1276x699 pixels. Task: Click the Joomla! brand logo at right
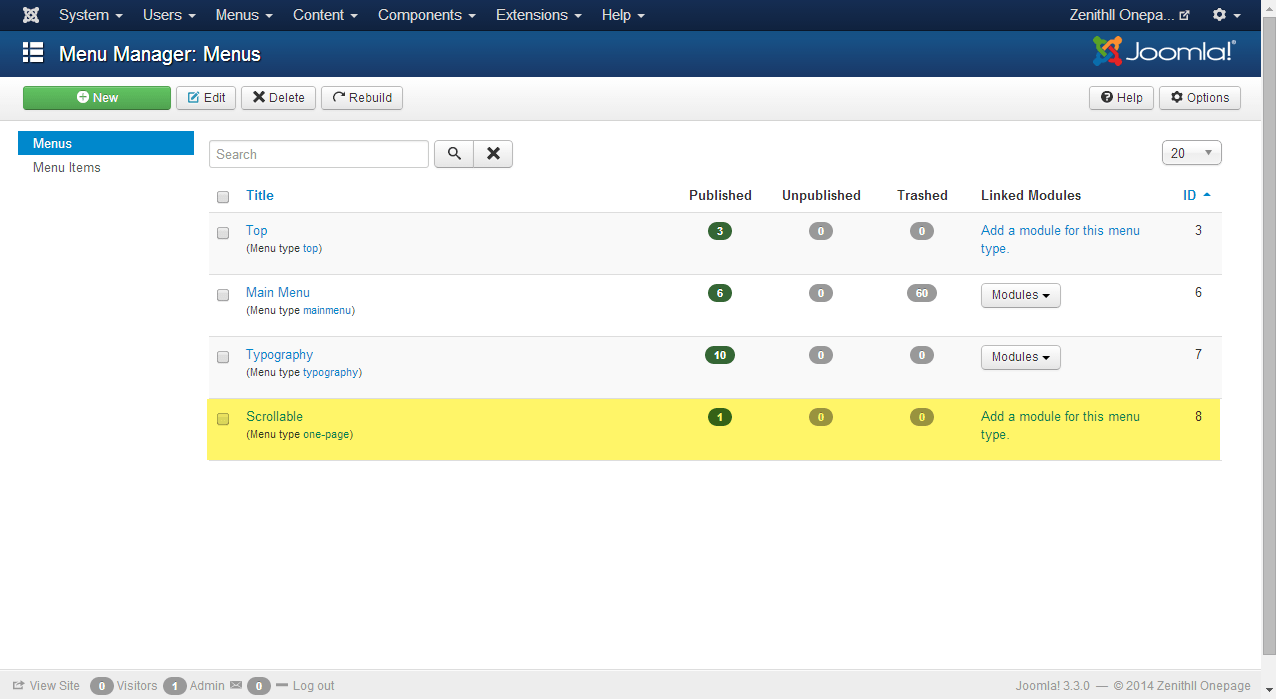1165,52
